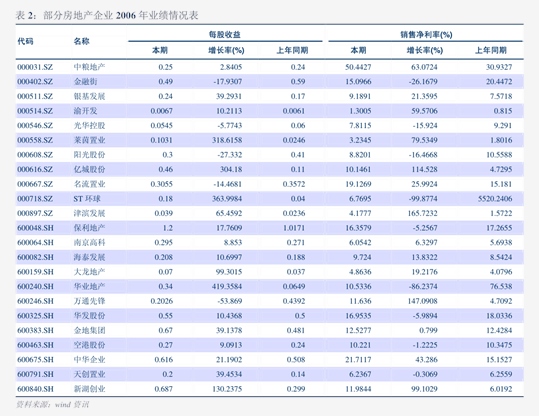Click stock code 000031.SZ
Image resolution: width=539 pixels, height=416 pixels.
pos(35,67)
